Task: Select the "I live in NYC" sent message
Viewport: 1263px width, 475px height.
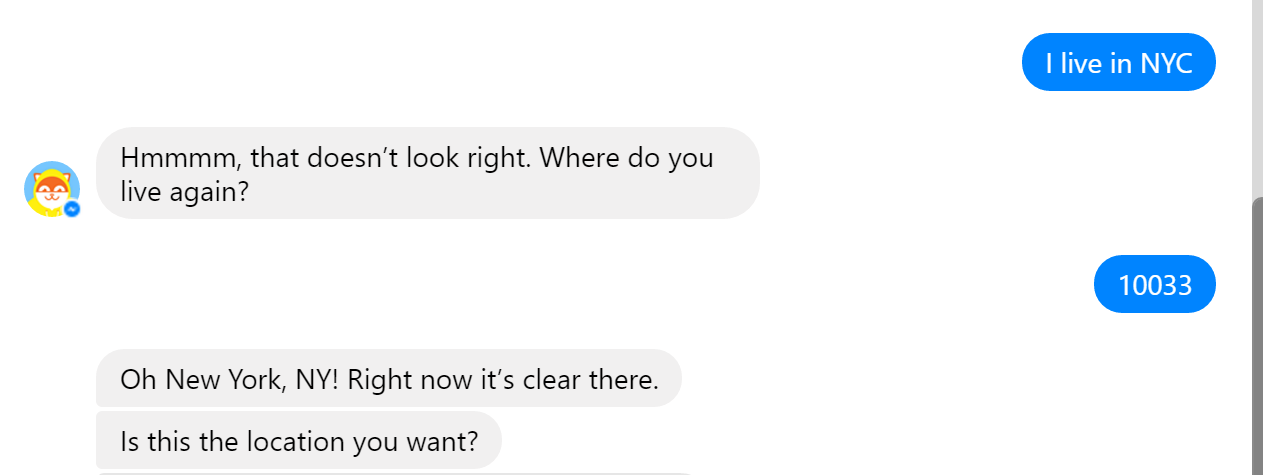Action: pyautogui.click(x=1118, y=63)
